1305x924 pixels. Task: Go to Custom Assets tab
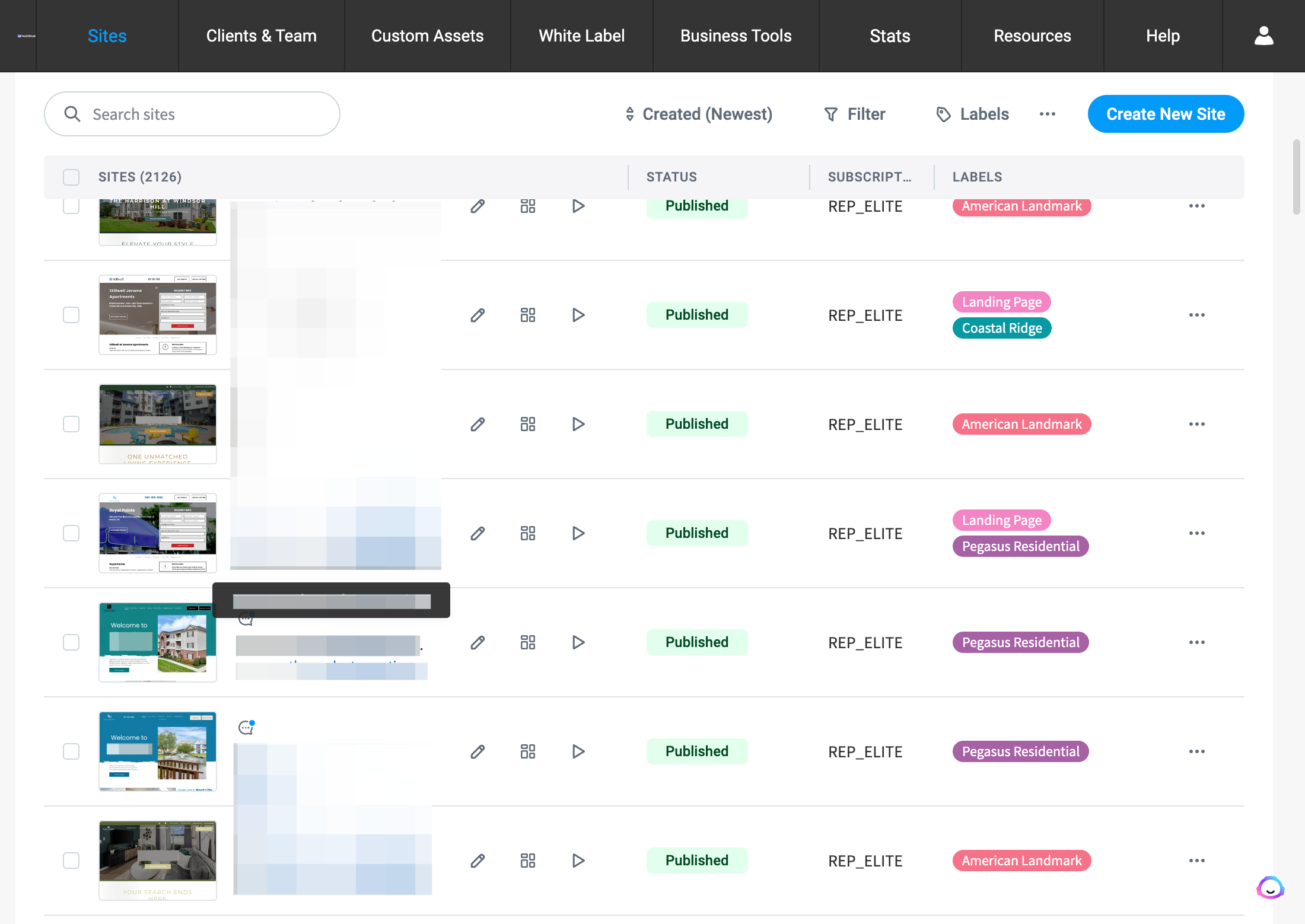pos(428,36)
